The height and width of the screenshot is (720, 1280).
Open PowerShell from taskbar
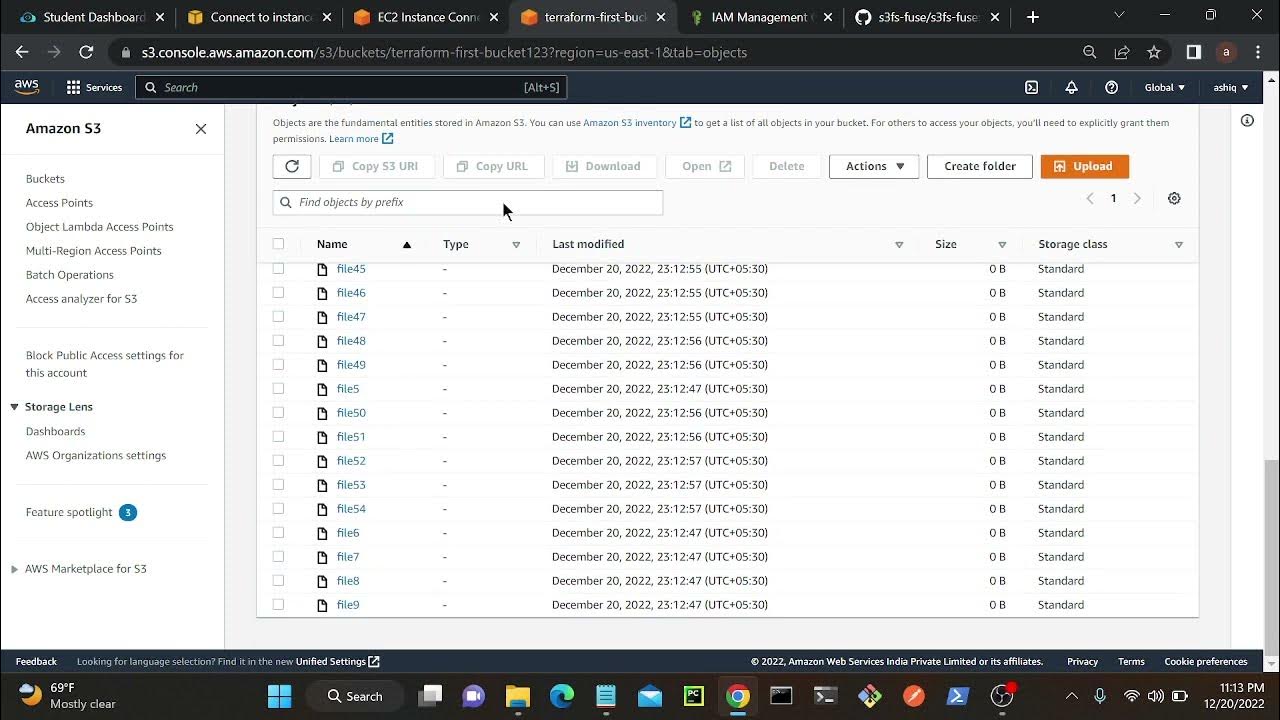pyautogui.click(x=957, y=696)
